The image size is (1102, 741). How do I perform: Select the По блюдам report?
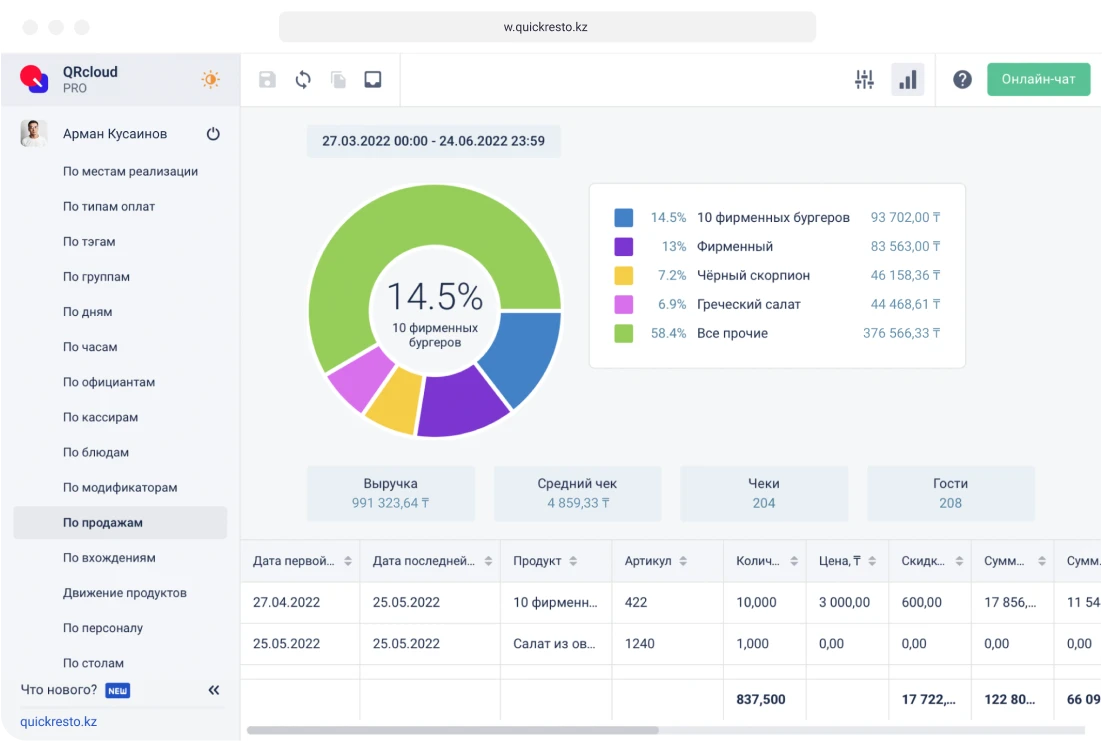[96, 452]
